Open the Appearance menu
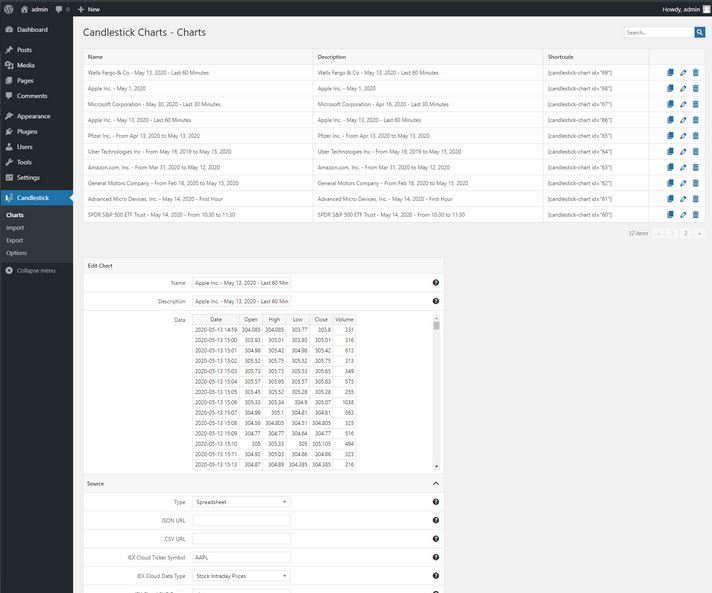The image size is (712, 593). [x=36, y=116]
